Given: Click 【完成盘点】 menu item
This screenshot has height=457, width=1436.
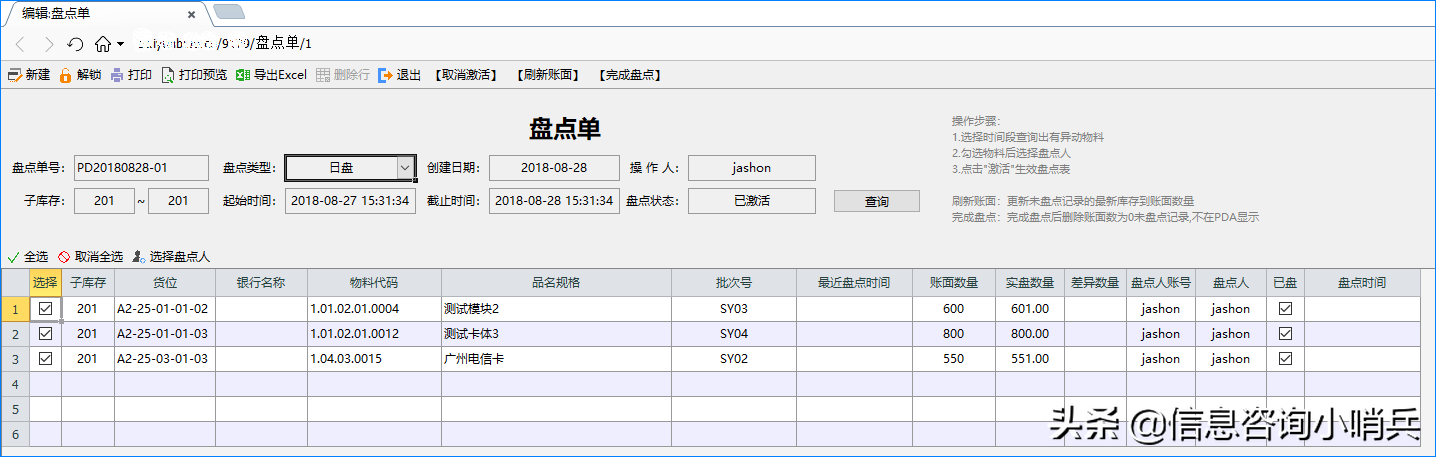Looking at the screenshot, I should click(630, 75).
